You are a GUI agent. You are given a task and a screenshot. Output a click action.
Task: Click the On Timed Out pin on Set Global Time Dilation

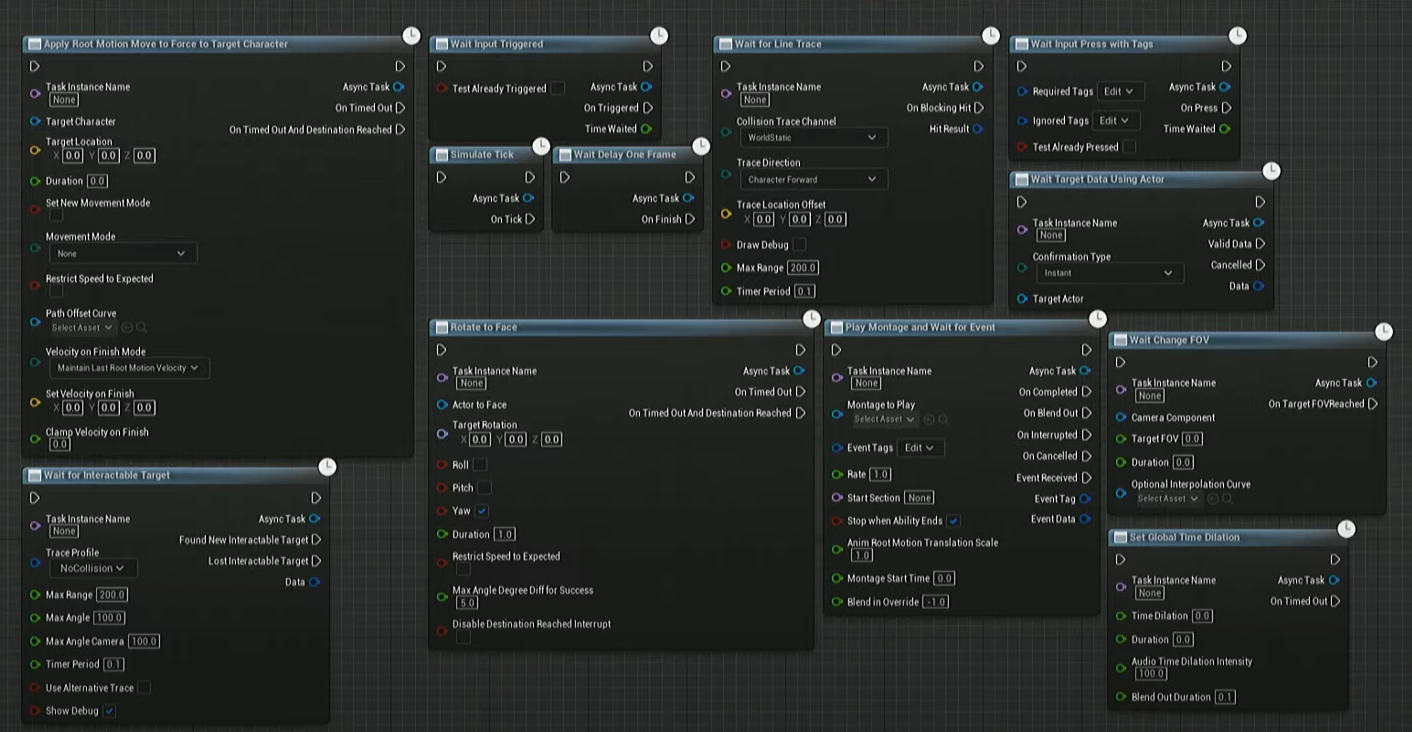click(x=1335, y=601)
